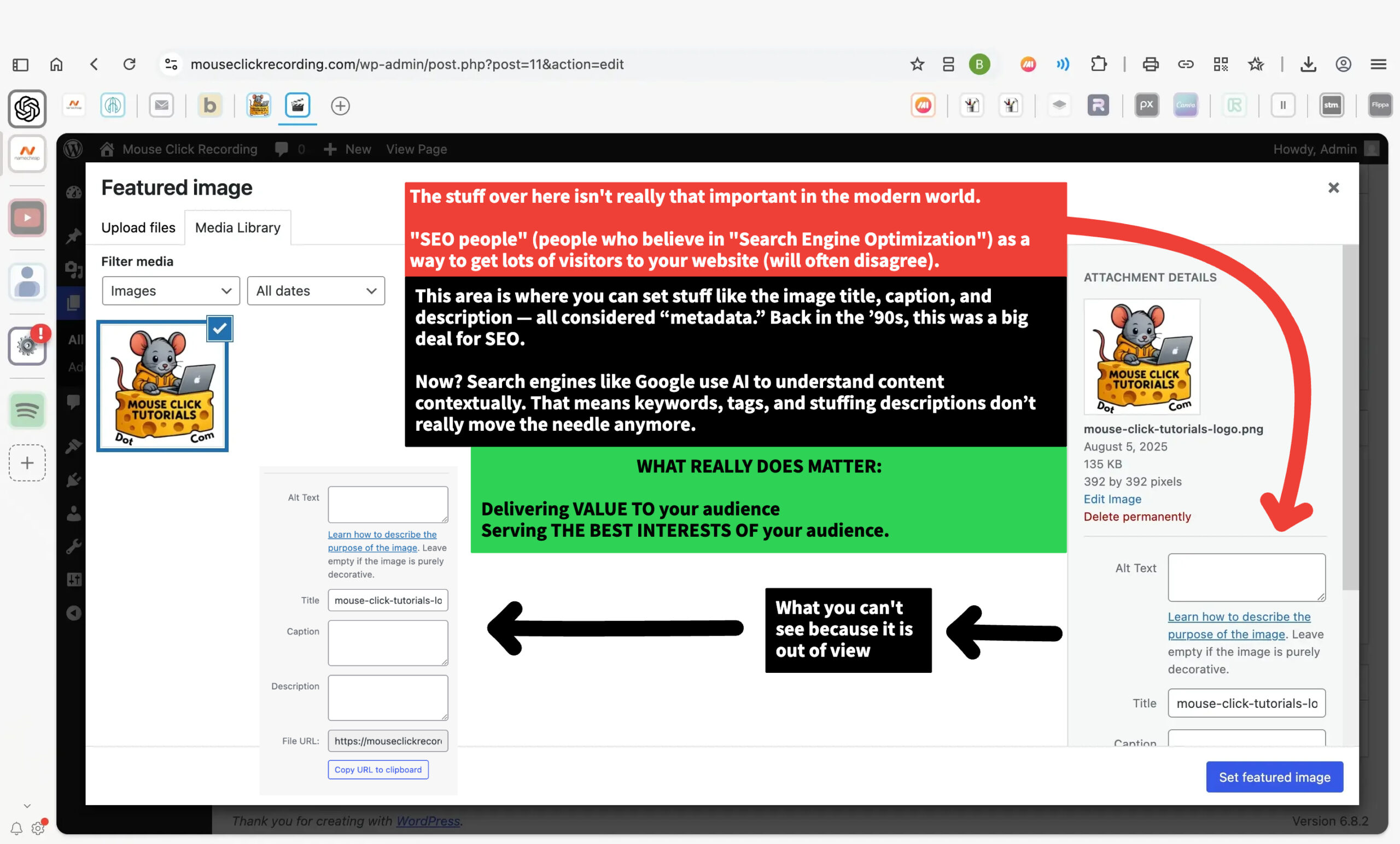Open the All dates filter dropdown
The width and height of the screenshot is (1400, 844).
pyautogui.click(x=316, y=291)
